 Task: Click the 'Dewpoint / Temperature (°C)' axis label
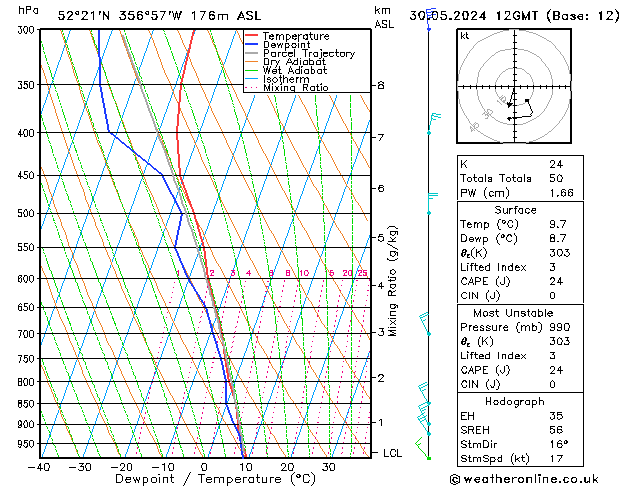pos(203,479)
